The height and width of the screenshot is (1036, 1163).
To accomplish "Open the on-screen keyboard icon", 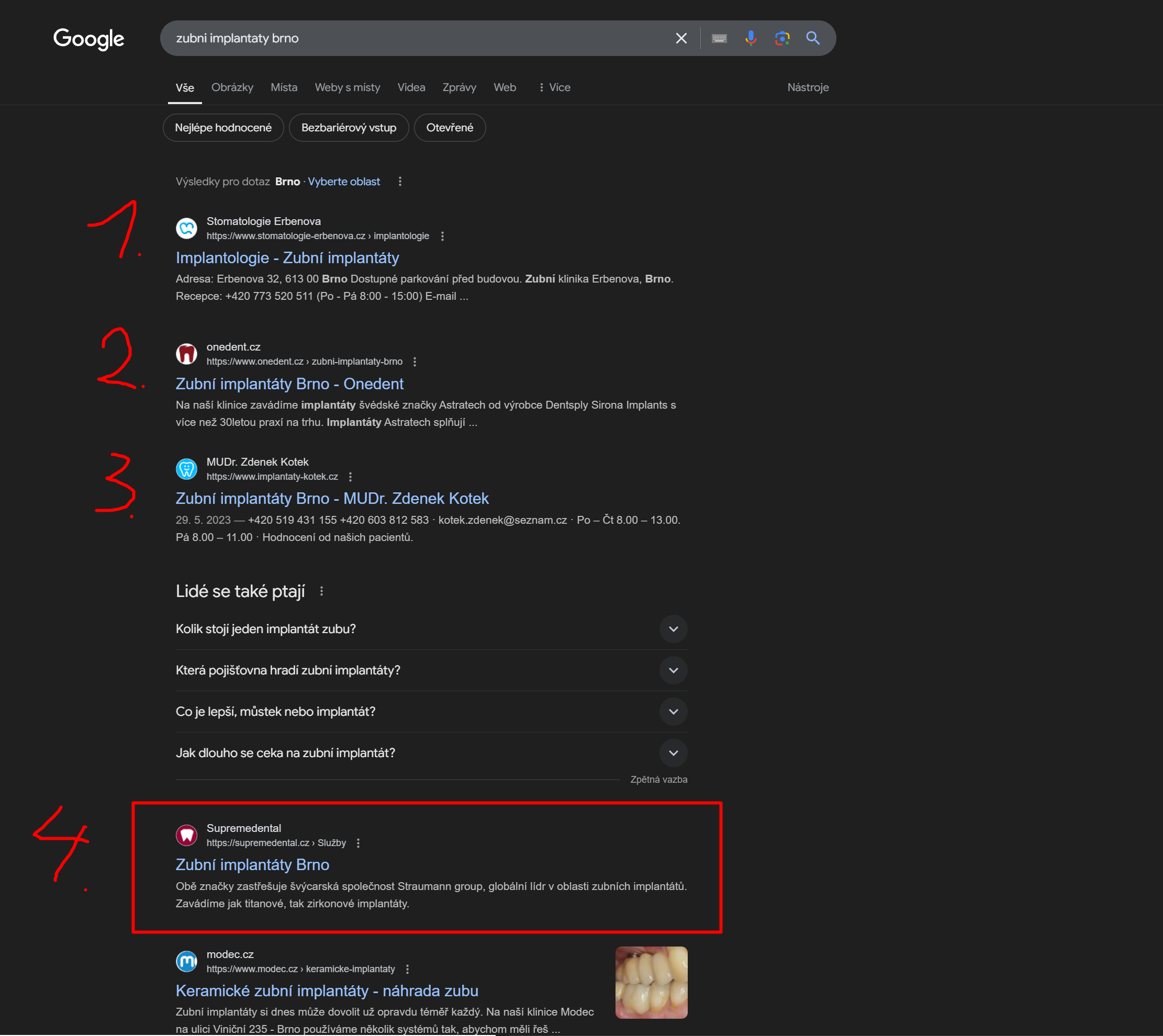I will 719,38.
